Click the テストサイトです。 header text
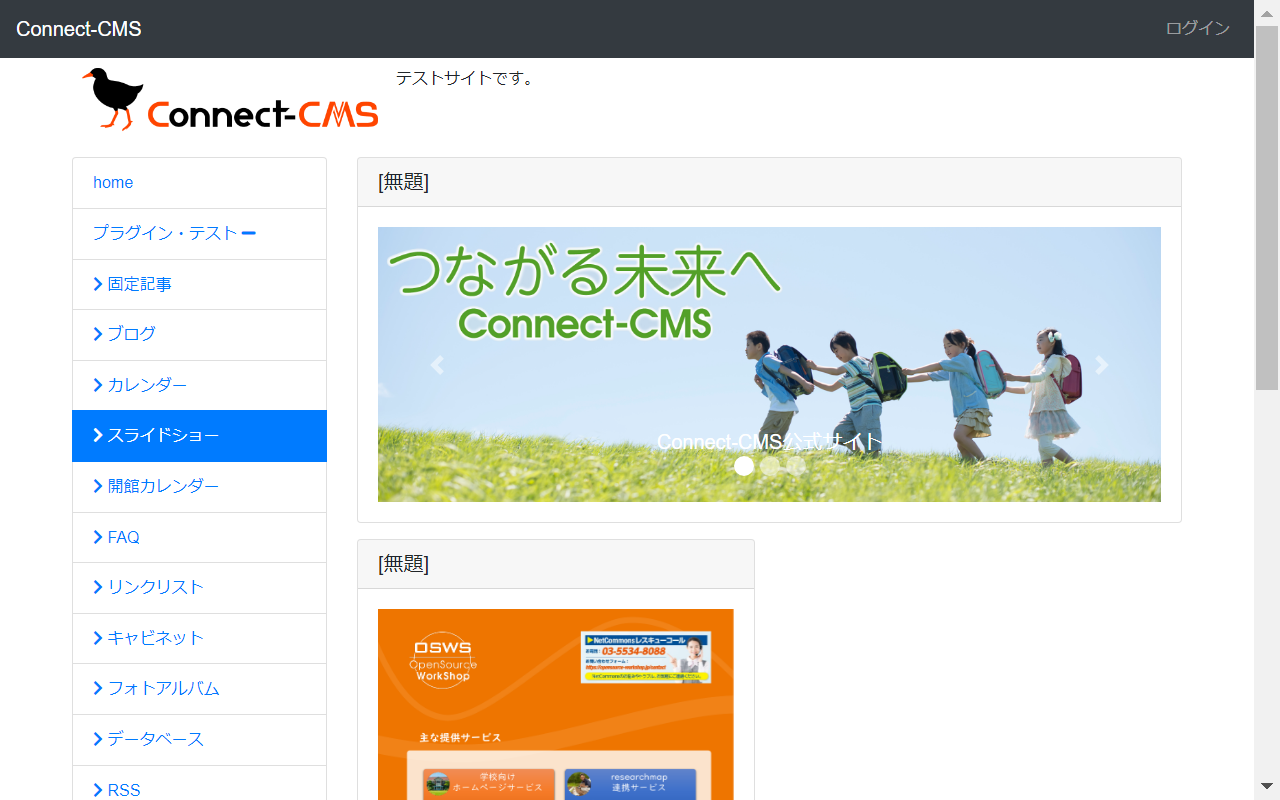 pyautogui.click(x=465, y=78)
